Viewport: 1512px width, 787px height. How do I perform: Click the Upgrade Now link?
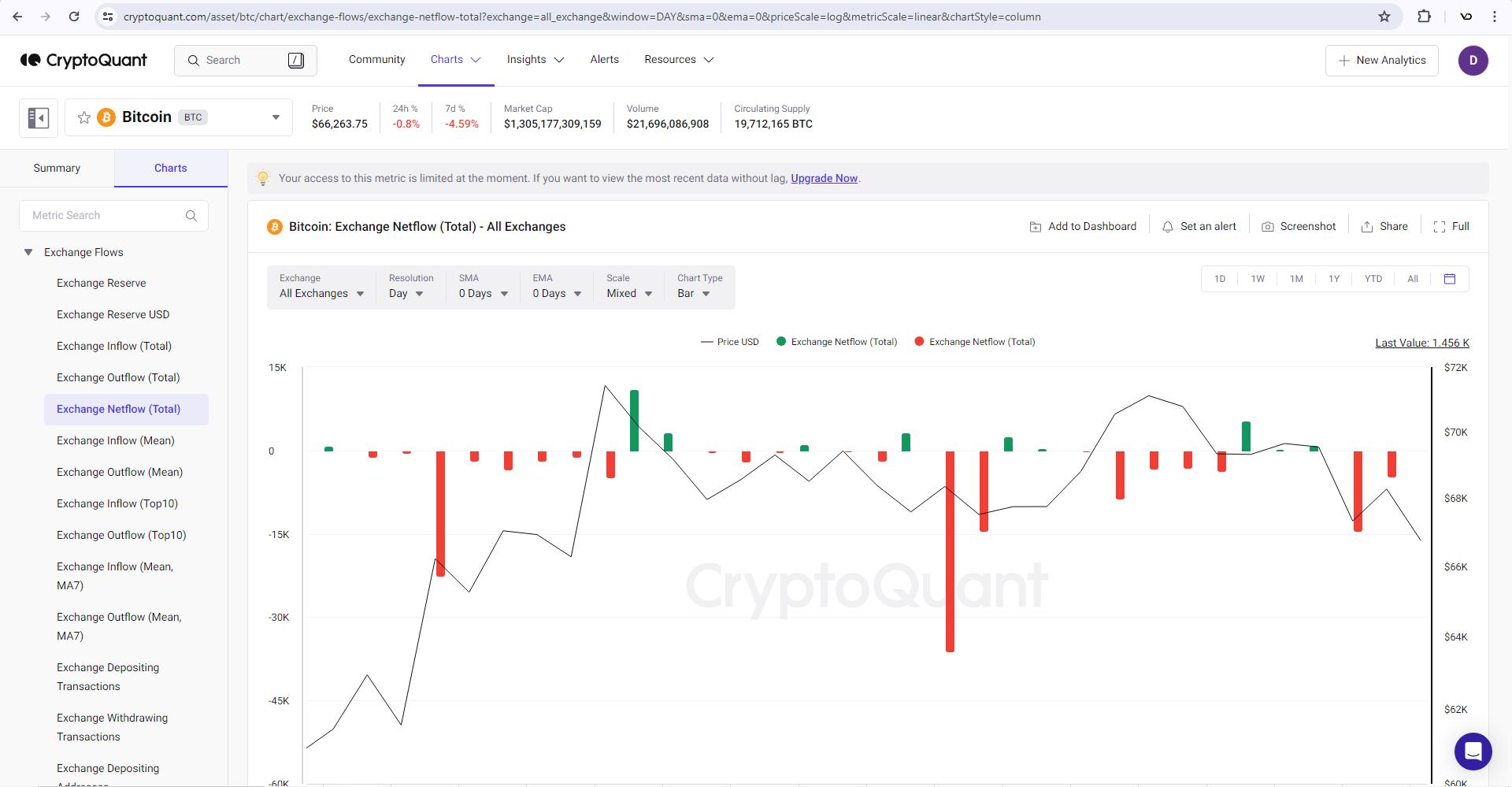pyautogui.click(x=824, y=179)
